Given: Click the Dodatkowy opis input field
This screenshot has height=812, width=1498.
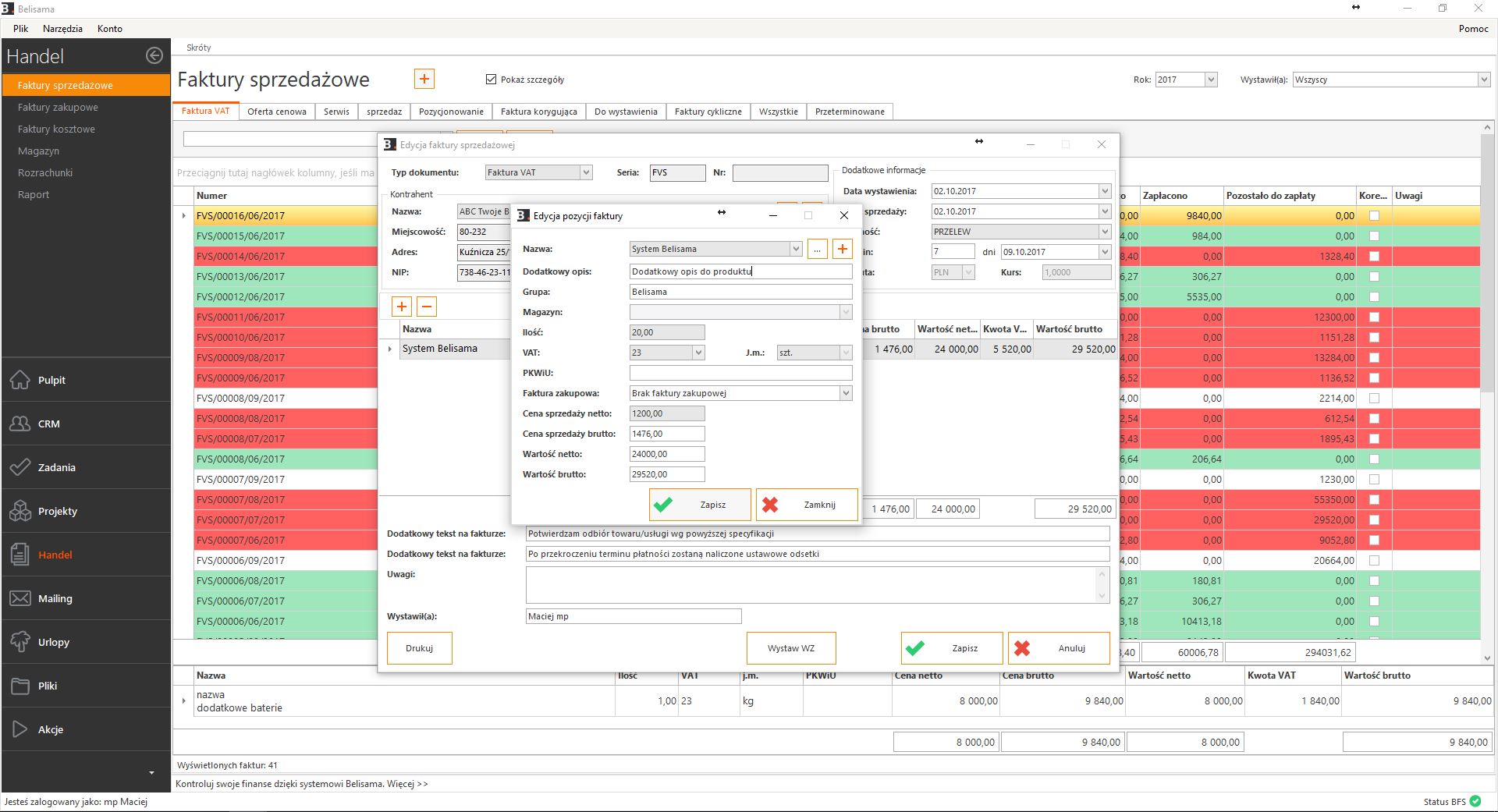Looking at the screenshot, I should pyautogui.click(x=740, y=271).
